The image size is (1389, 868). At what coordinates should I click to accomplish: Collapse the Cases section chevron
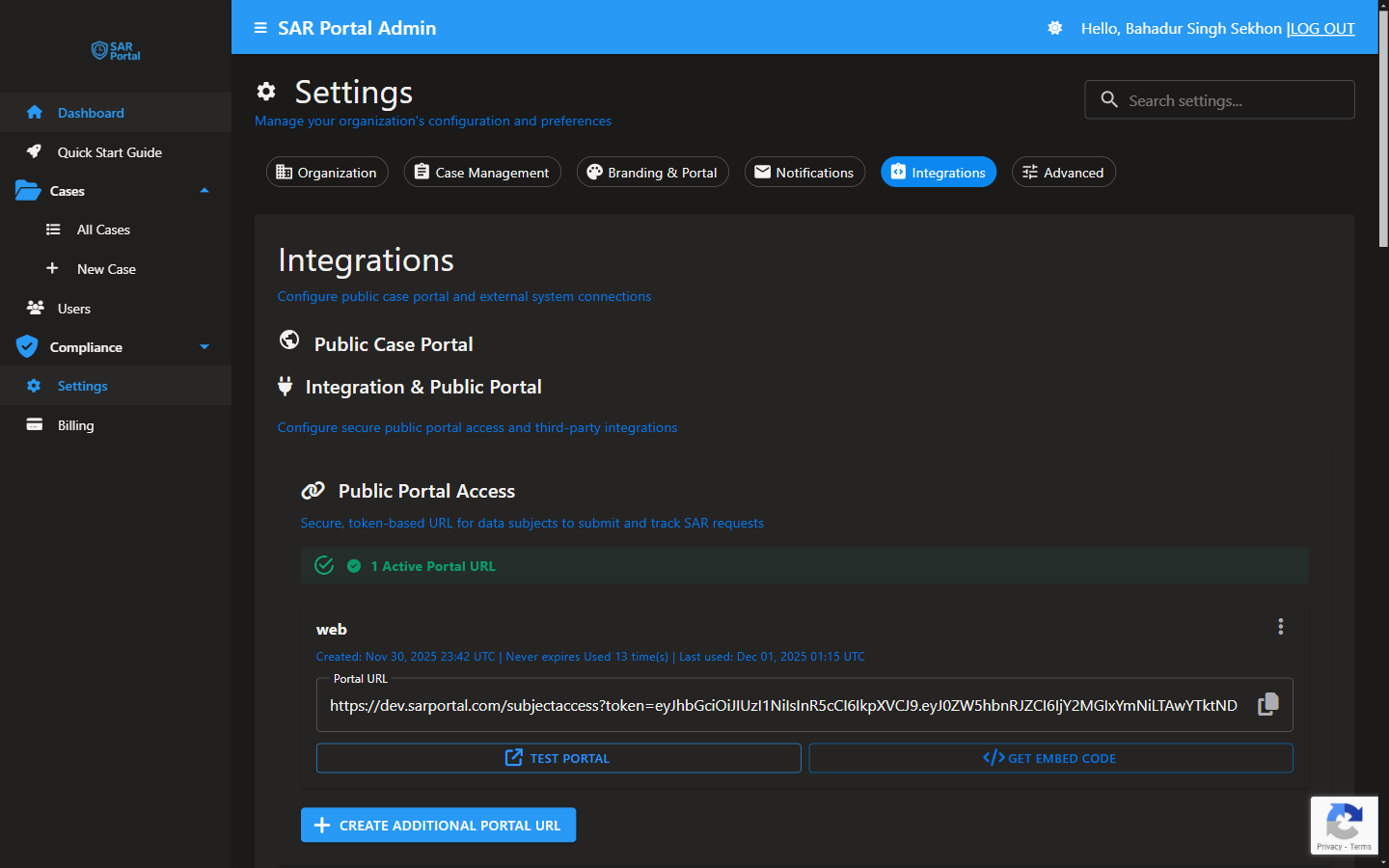tap(204, 190)
